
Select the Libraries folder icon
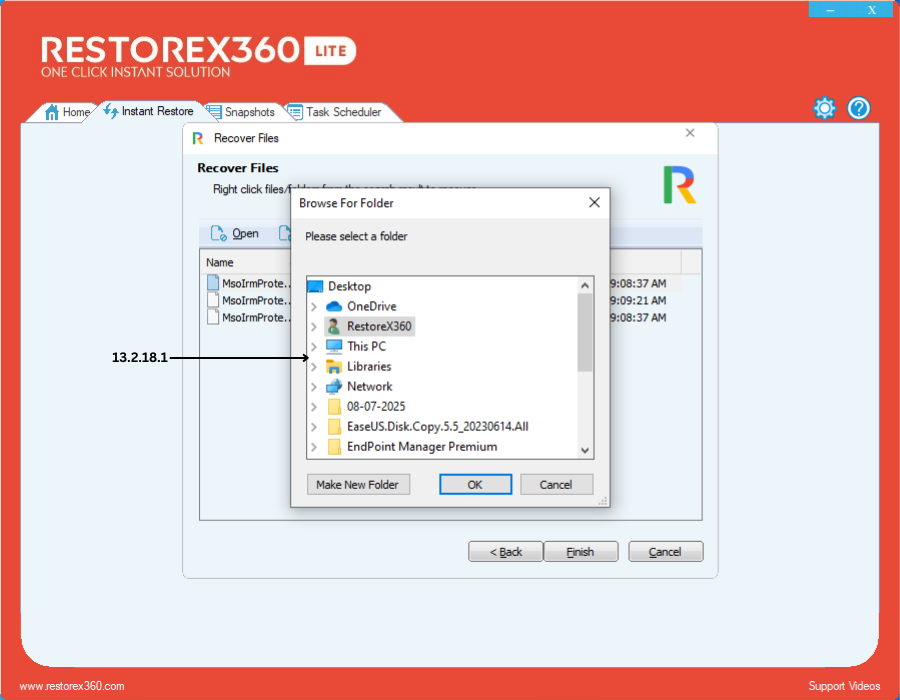334,366
